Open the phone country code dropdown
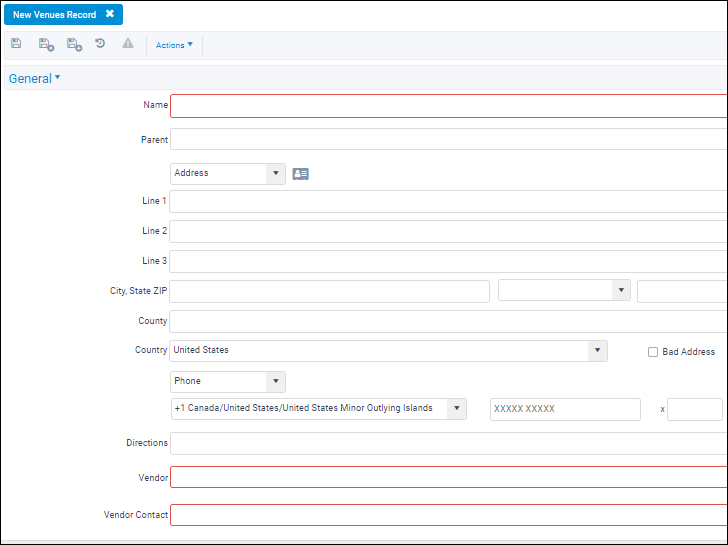The image size is (728, 545). tap(318, 409)
